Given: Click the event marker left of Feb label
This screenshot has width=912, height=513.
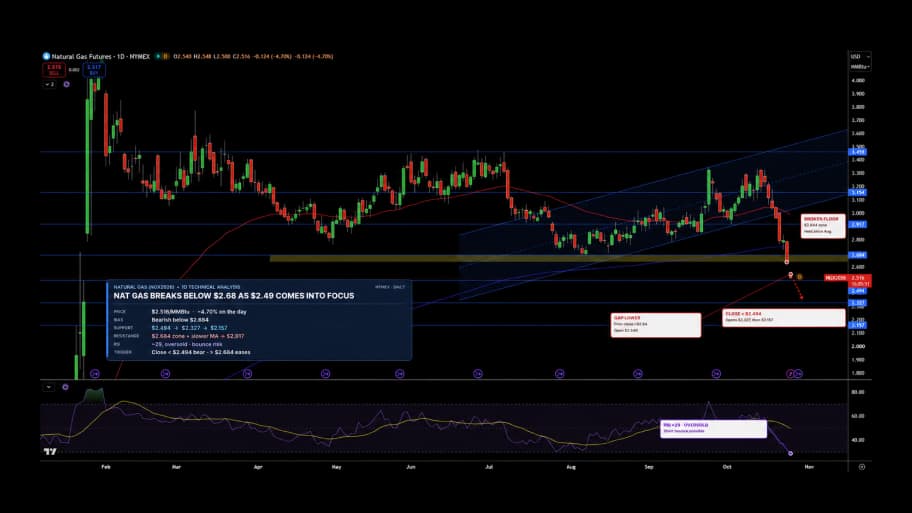Looking at the screenshot, I should [x=95, y=373].
